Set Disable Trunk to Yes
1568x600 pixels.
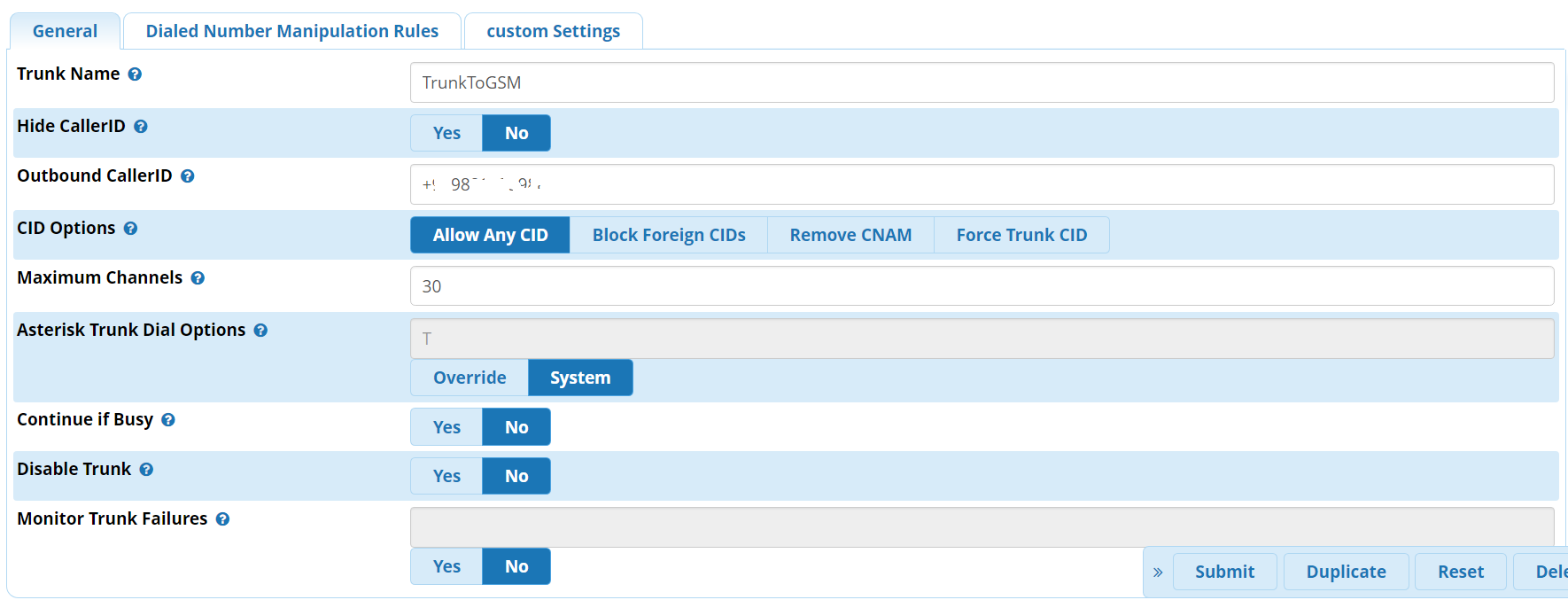coord(446,476)
